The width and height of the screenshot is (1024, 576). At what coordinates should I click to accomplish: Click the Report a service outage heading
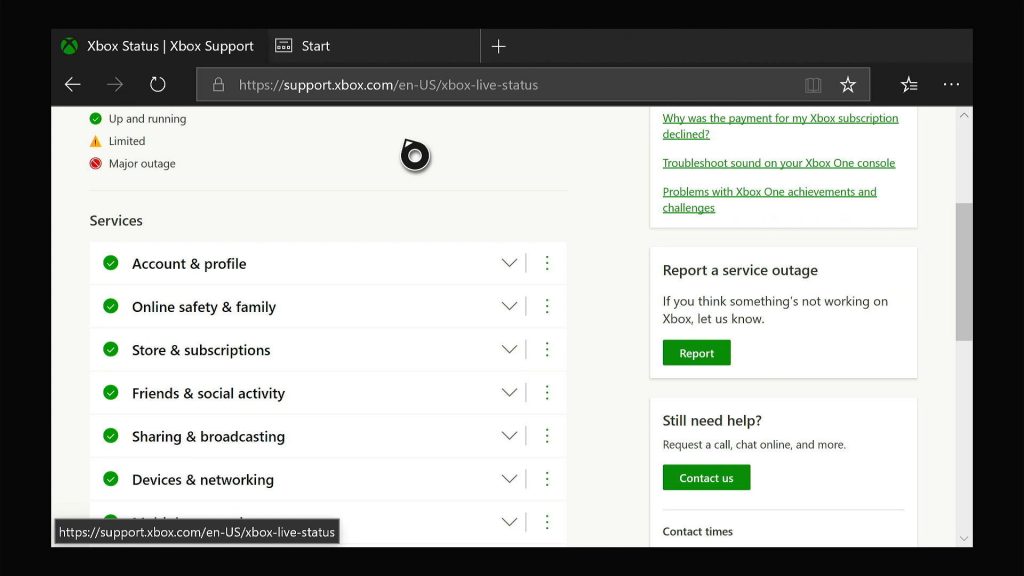(x=740, y=270)
